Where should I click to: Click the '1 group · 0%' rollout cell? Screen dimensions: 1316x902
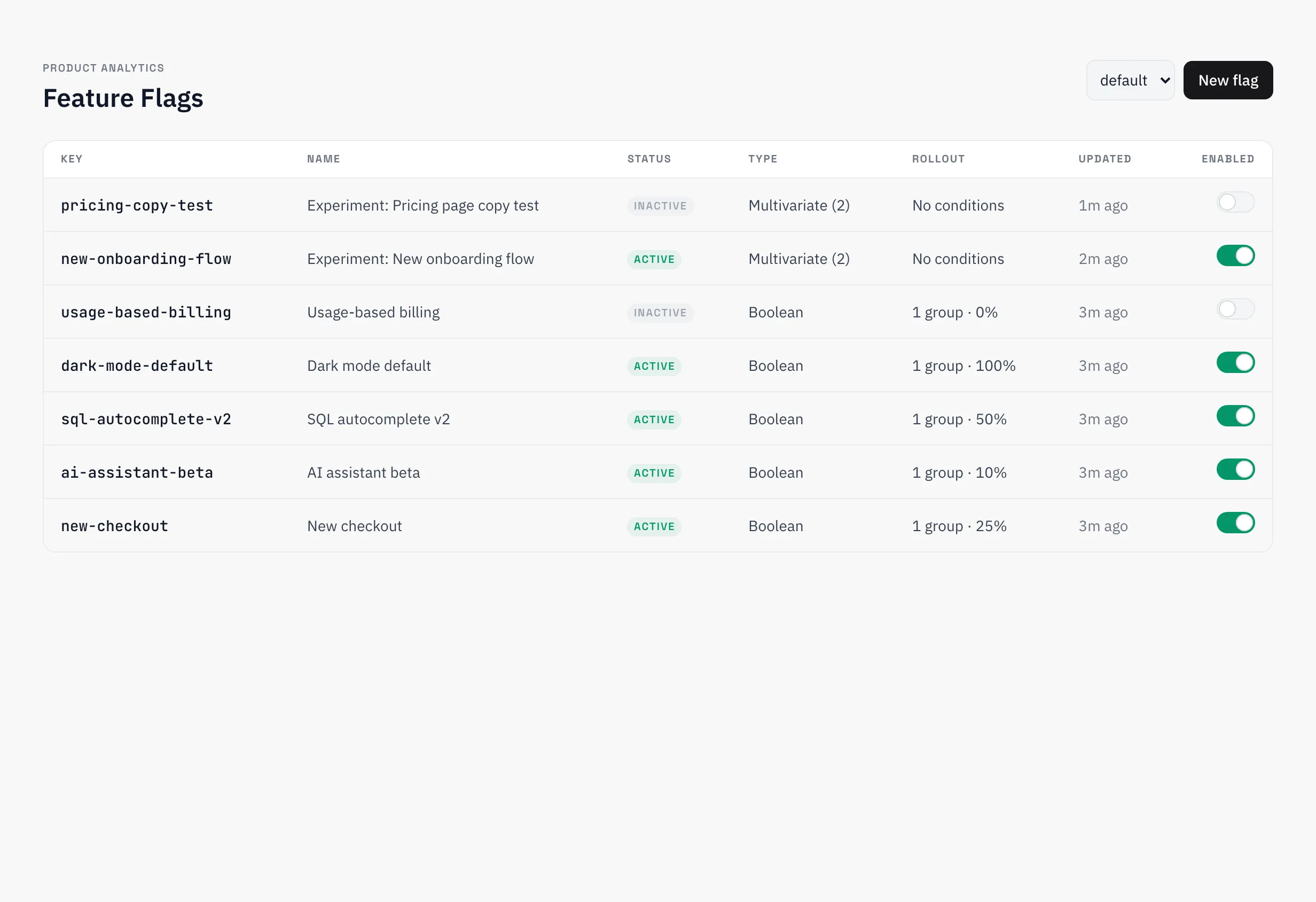(x=955, y=312)
